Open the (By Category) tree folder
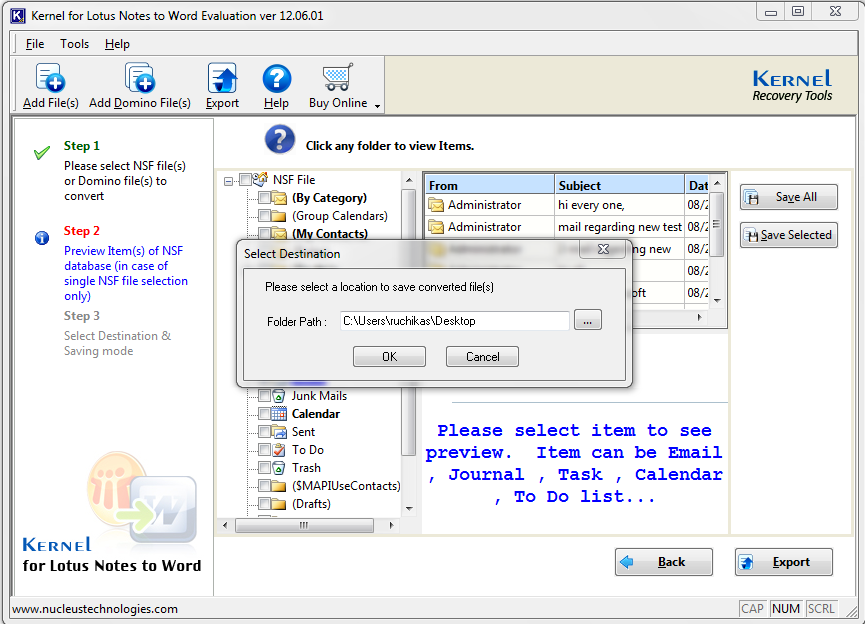Viewport: 865px width, 624px height. point(329,198)
